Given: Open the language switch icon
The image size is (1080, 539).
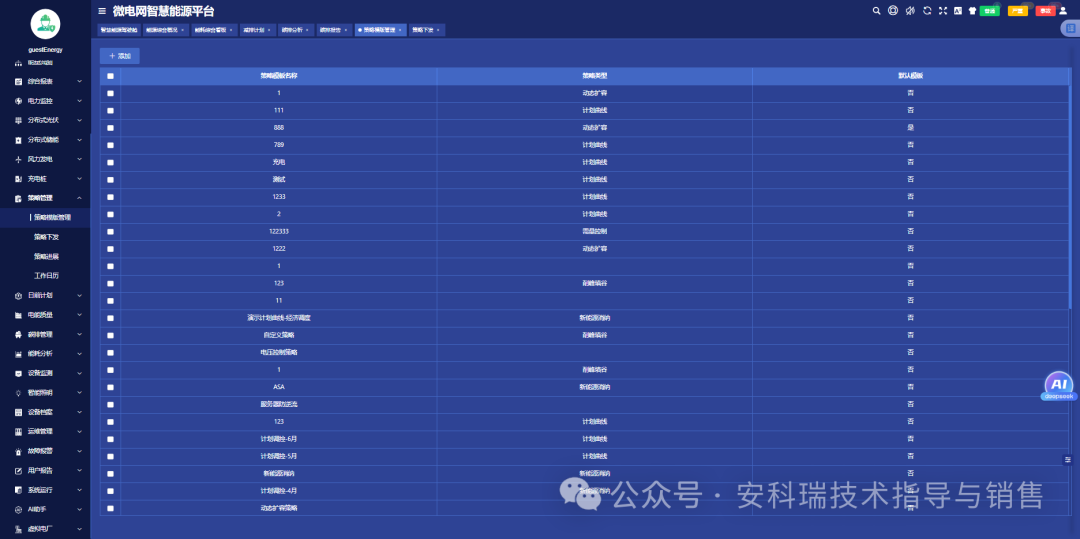Looking at the screenshot, I should [957, 10].
